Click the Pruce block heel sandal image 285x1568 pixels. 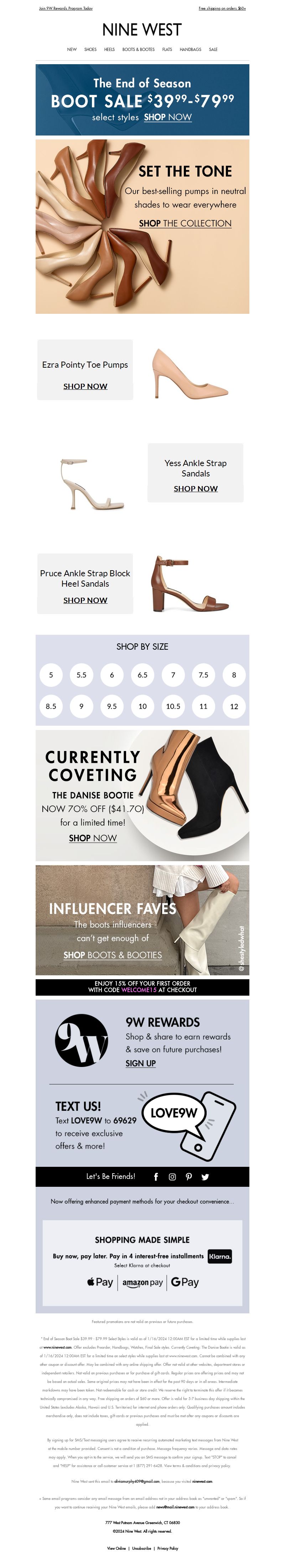coord(190,583)
